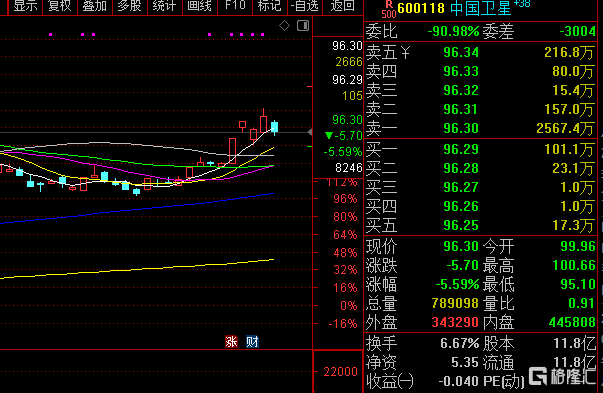Select 外盘 value 343290
603x393 pixels.
click(455, 322)
